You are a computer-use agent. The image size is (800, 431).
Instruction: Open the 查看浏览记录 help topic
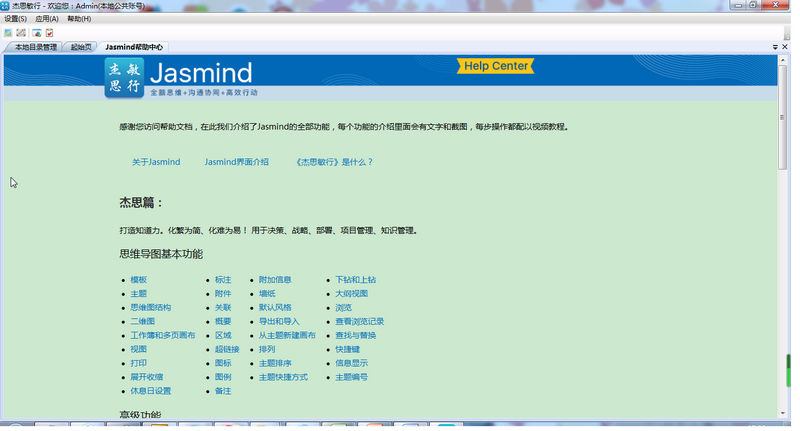point(360,321)
